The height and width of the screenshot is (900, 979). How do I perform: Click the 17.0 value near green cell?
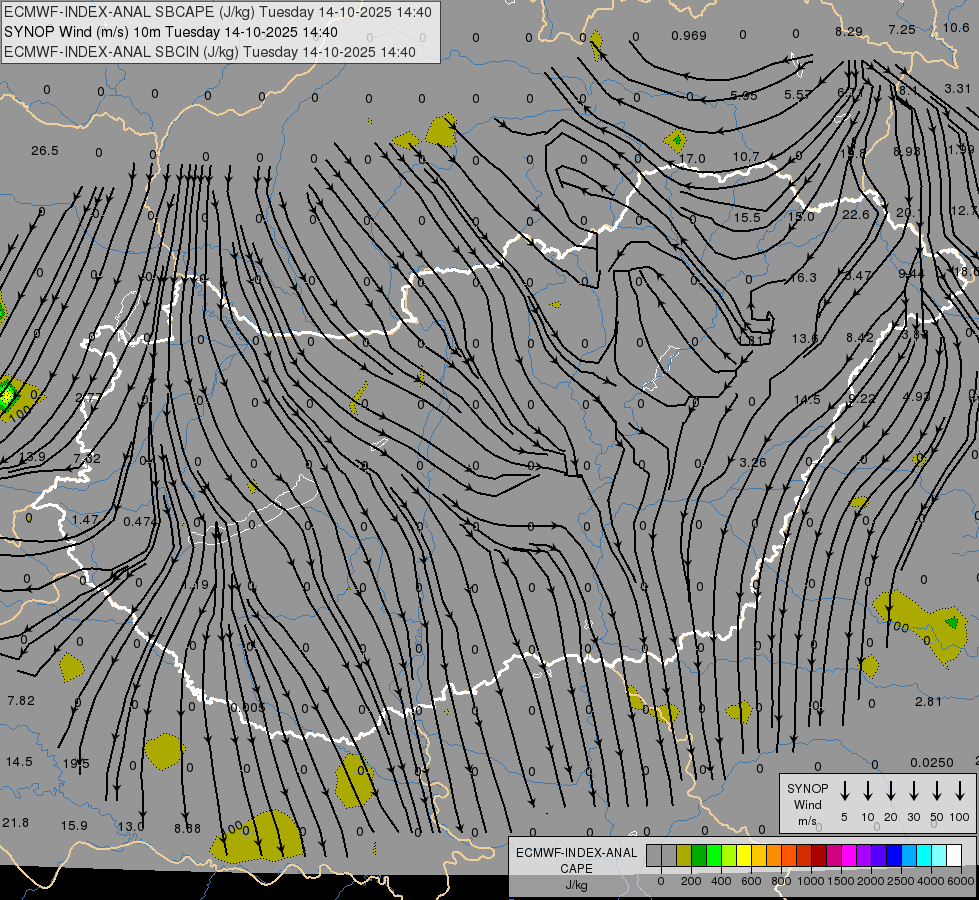tap(692, 159)
